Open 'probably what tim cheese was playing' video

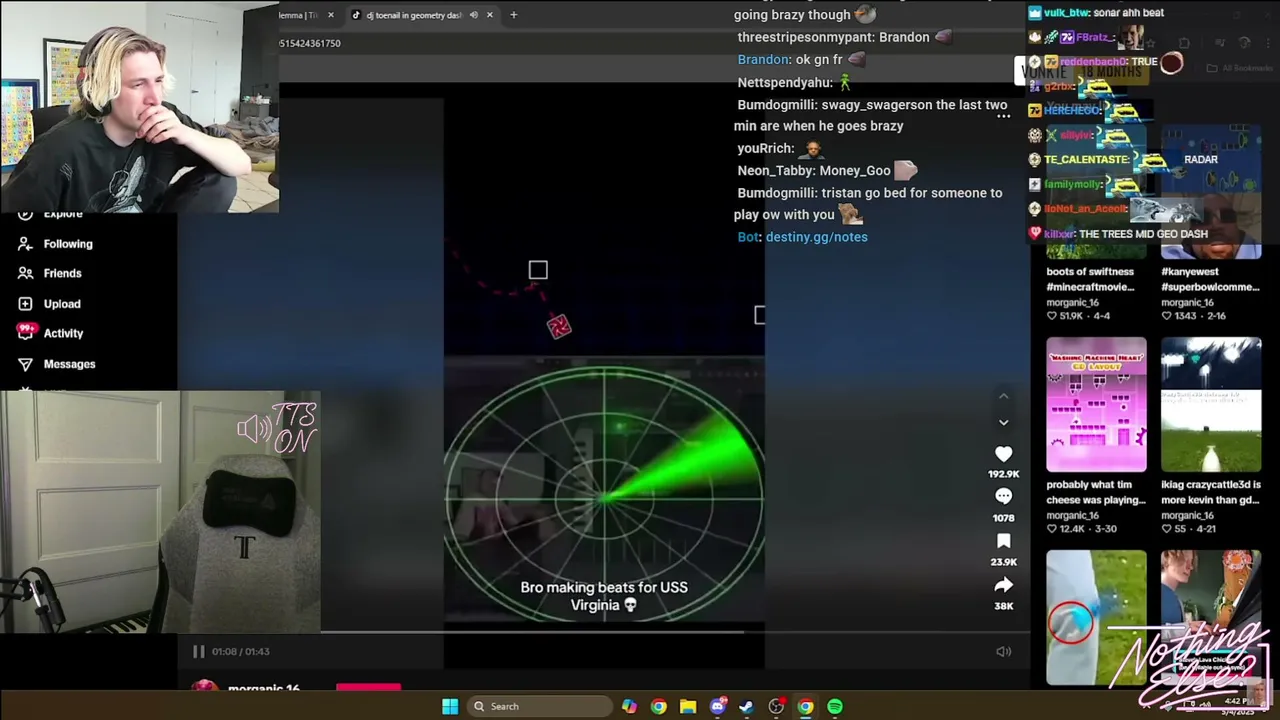point(1096,492)
